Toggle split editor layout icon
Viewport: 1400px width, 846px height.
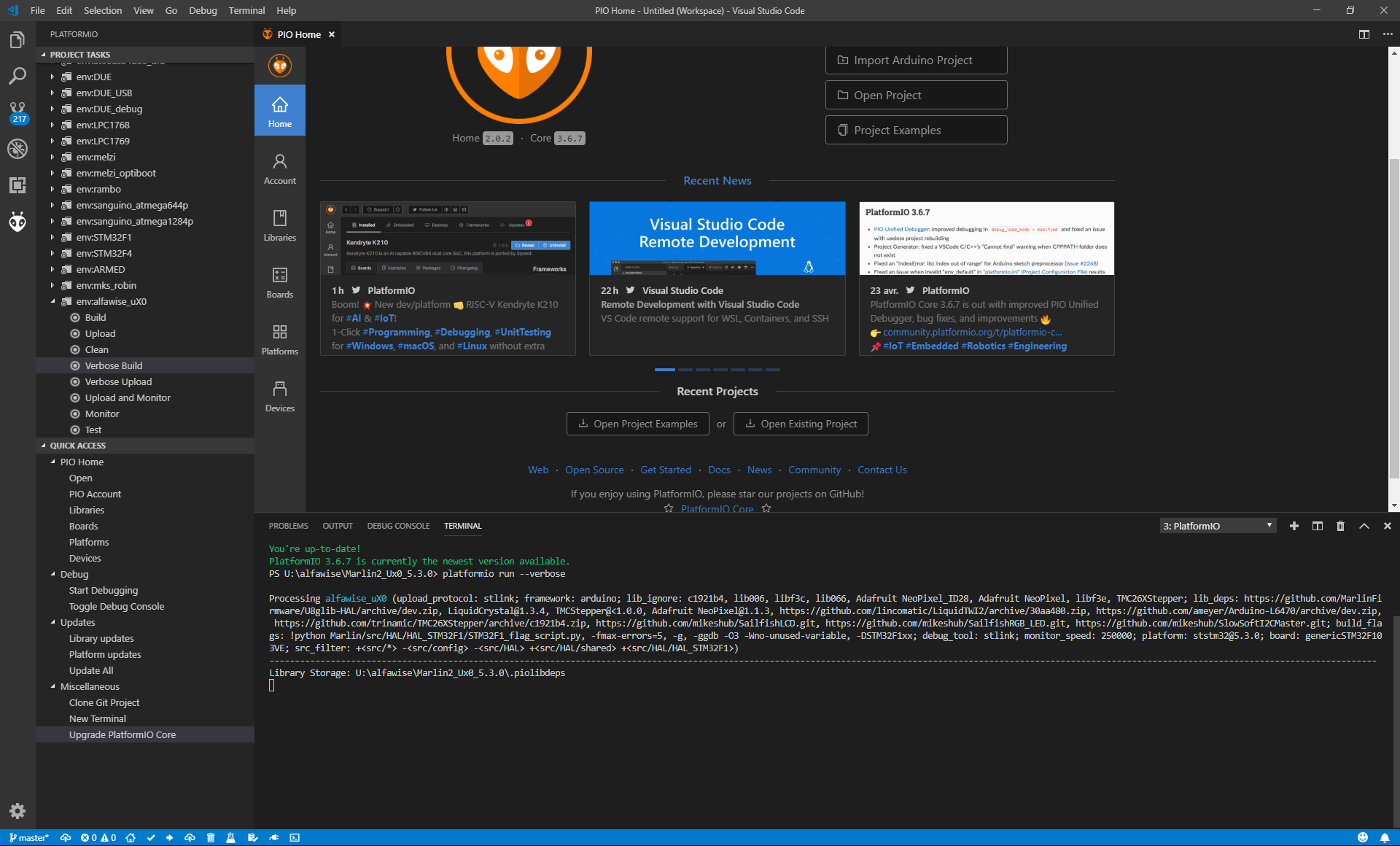click(x=1364, y=34)
